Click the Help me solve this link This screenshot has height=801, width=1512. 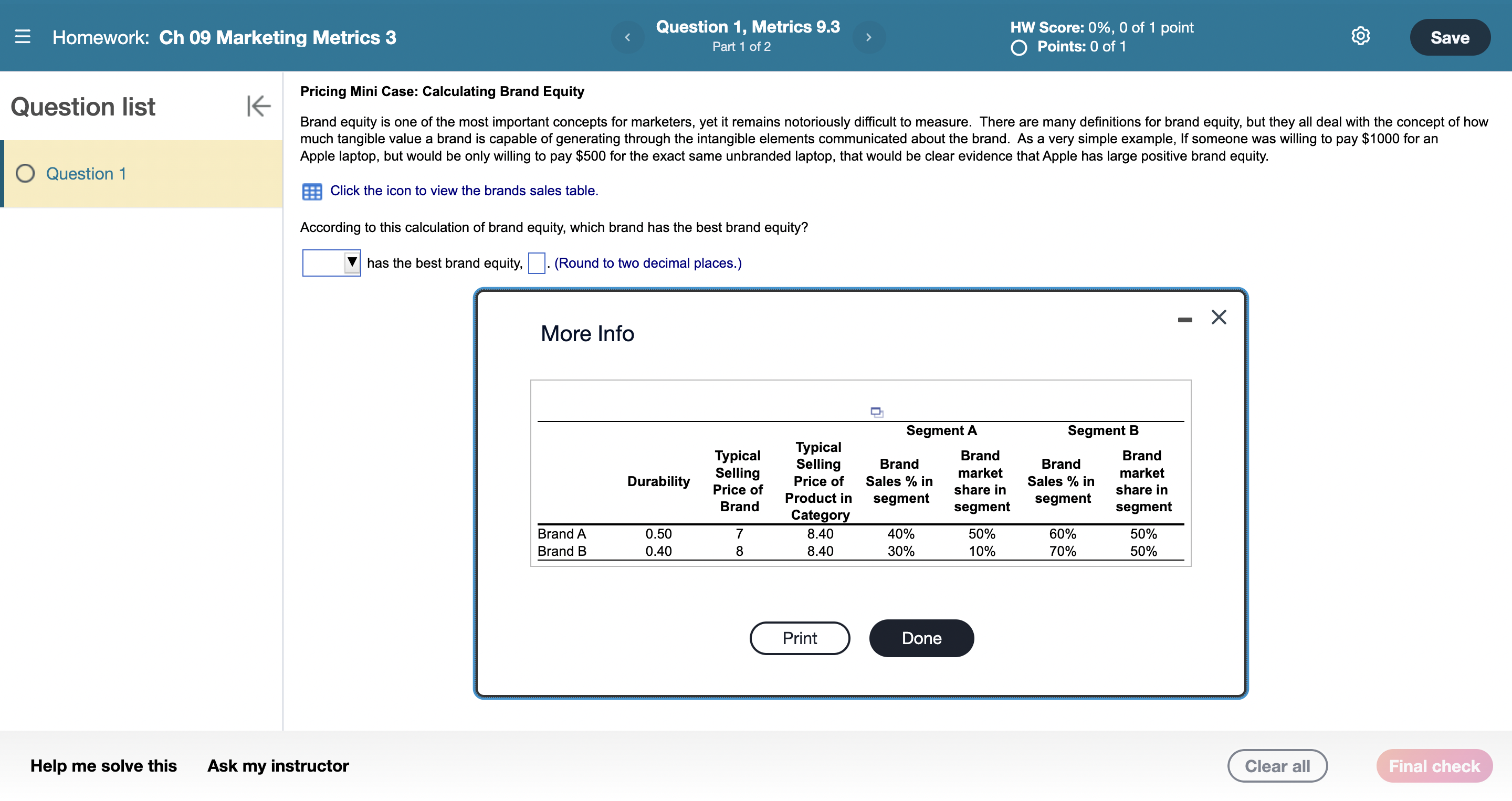(105, 766)
